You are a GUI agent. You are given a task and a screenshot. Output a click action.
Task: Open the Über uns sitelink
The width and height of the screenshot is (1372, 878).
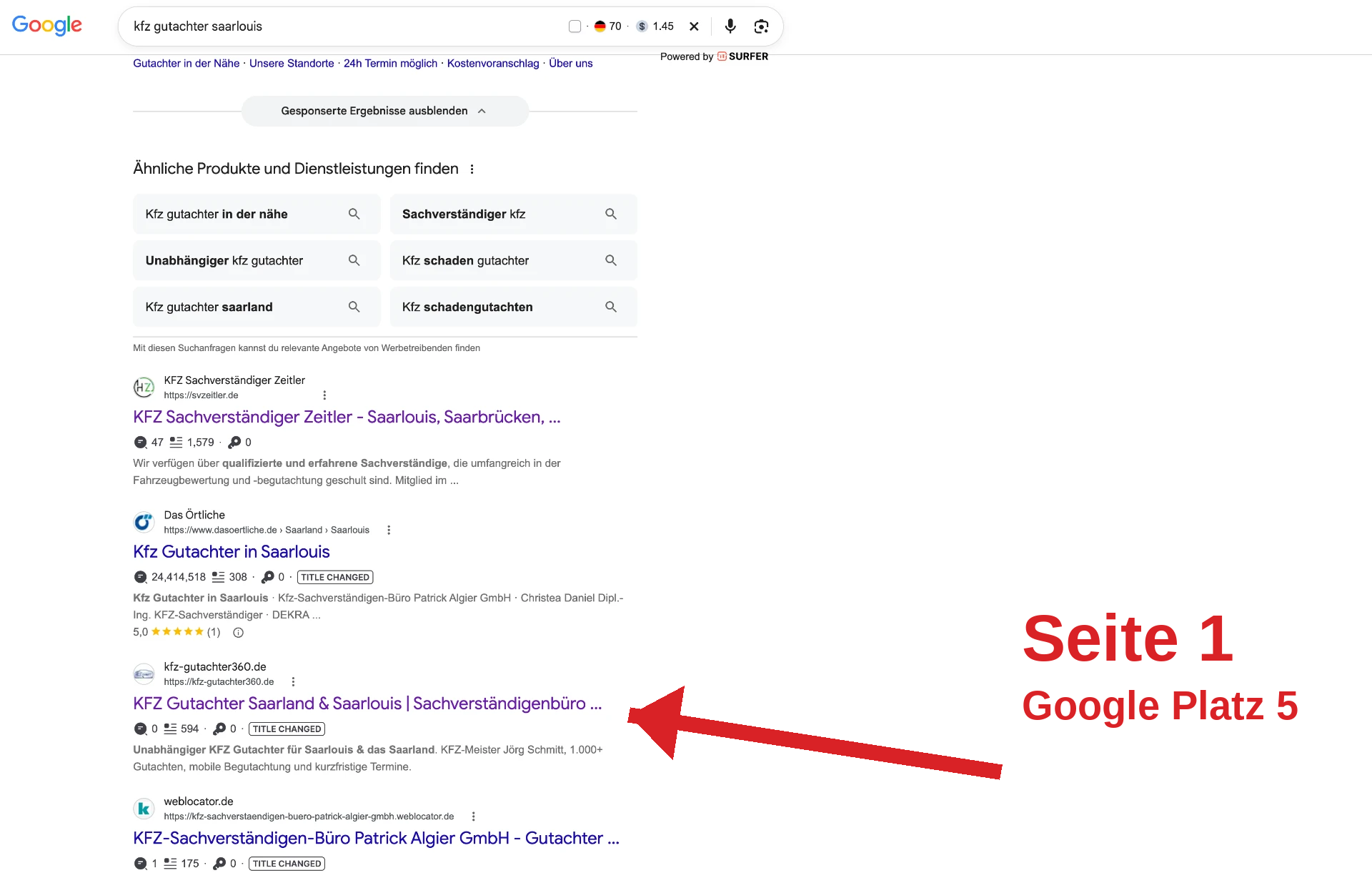click(571, 63)
